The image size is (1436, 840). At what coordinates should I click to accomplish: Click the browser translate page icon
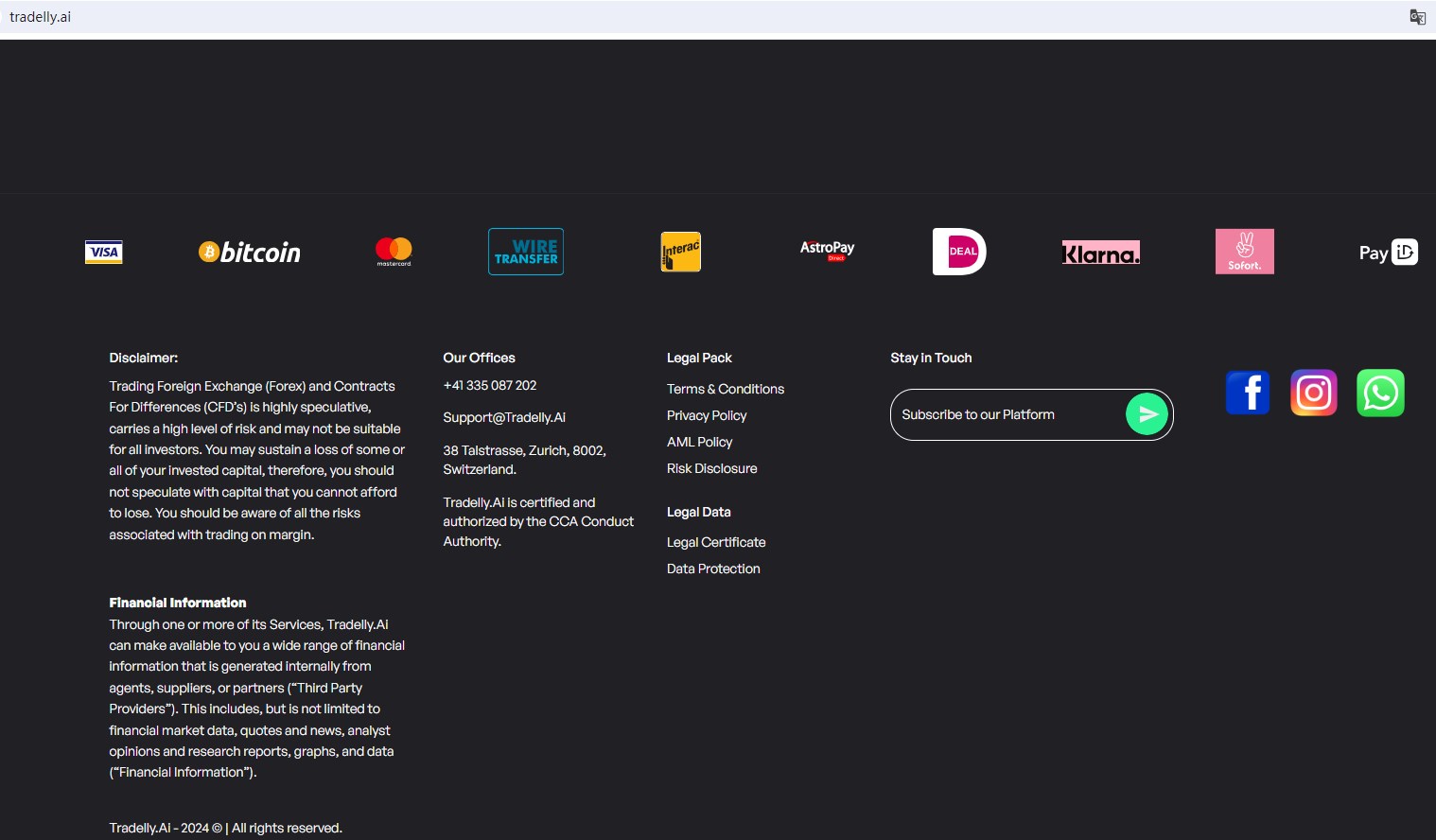point(1417,17)
